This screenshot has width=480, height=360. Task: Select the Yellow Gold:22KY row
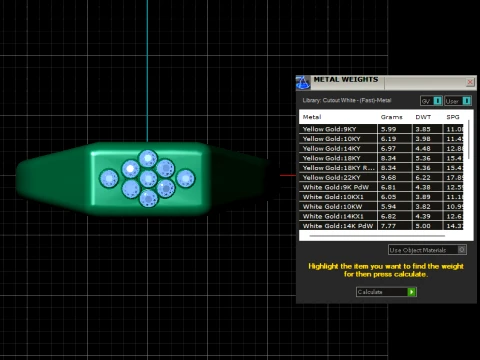381,177
